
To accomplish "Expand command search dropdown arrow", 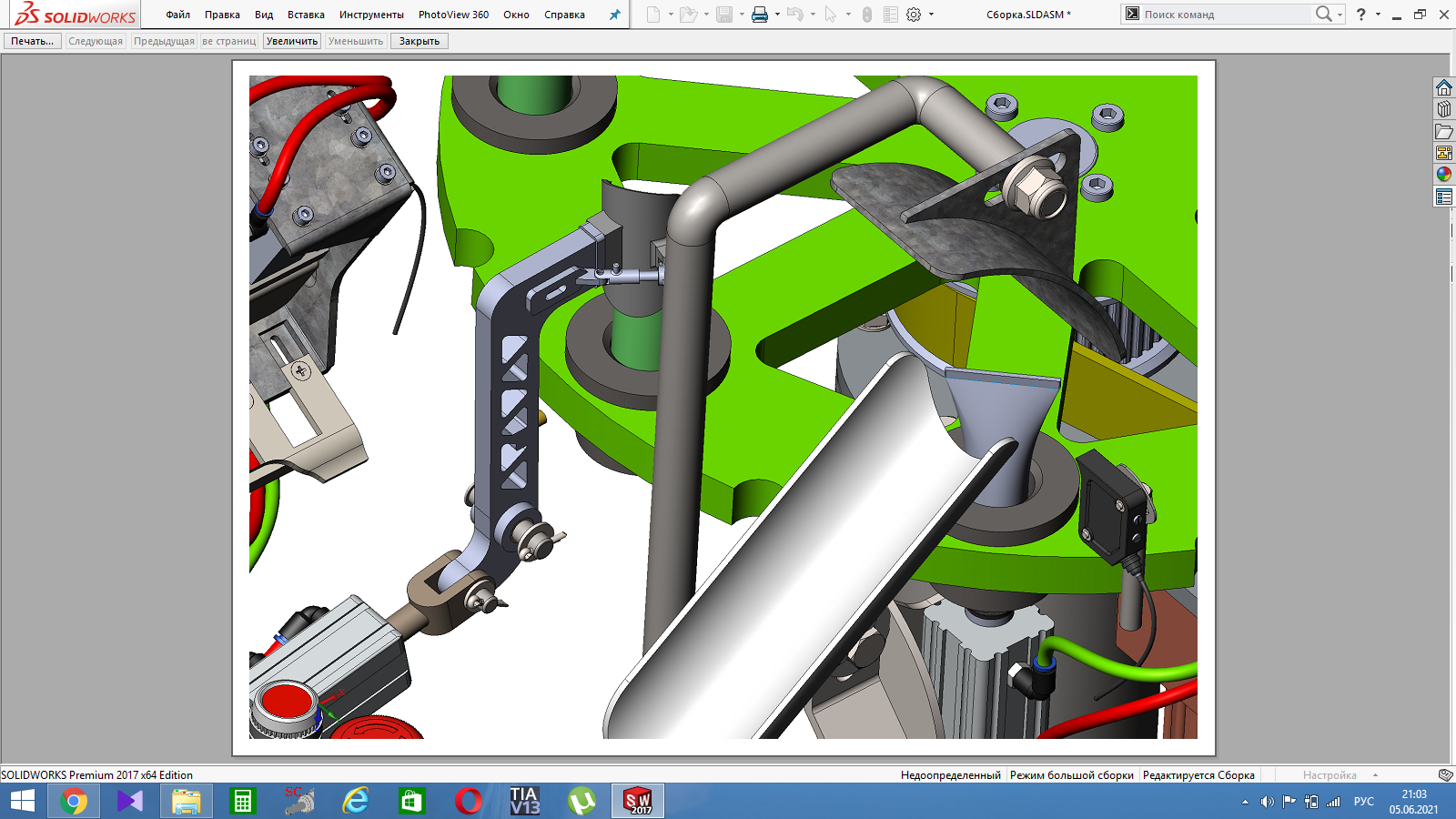I will pyautogui.click(x=1340, y=15).
